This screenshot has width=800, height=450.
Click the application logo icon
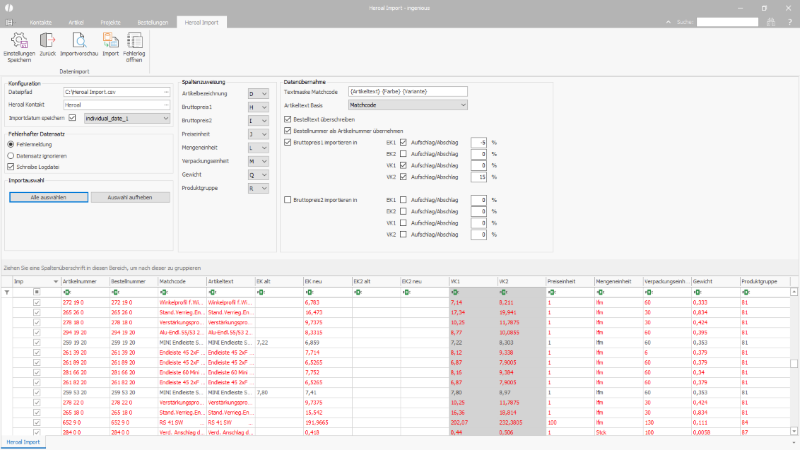coord(9,8)
